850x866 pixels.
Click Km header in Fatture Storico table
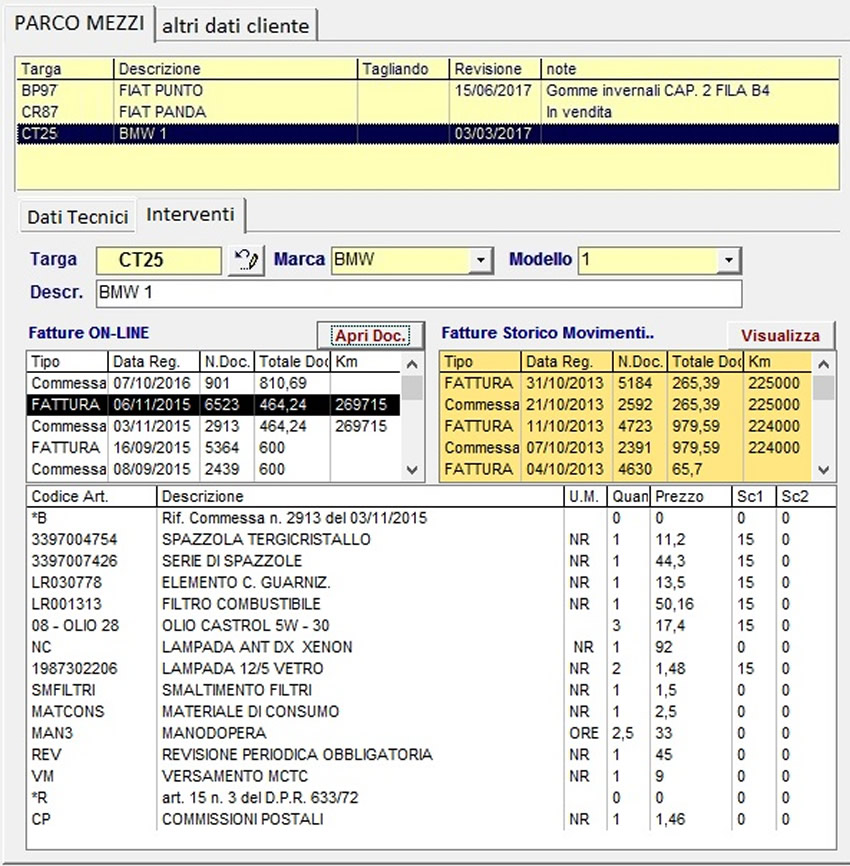(777, 362)
